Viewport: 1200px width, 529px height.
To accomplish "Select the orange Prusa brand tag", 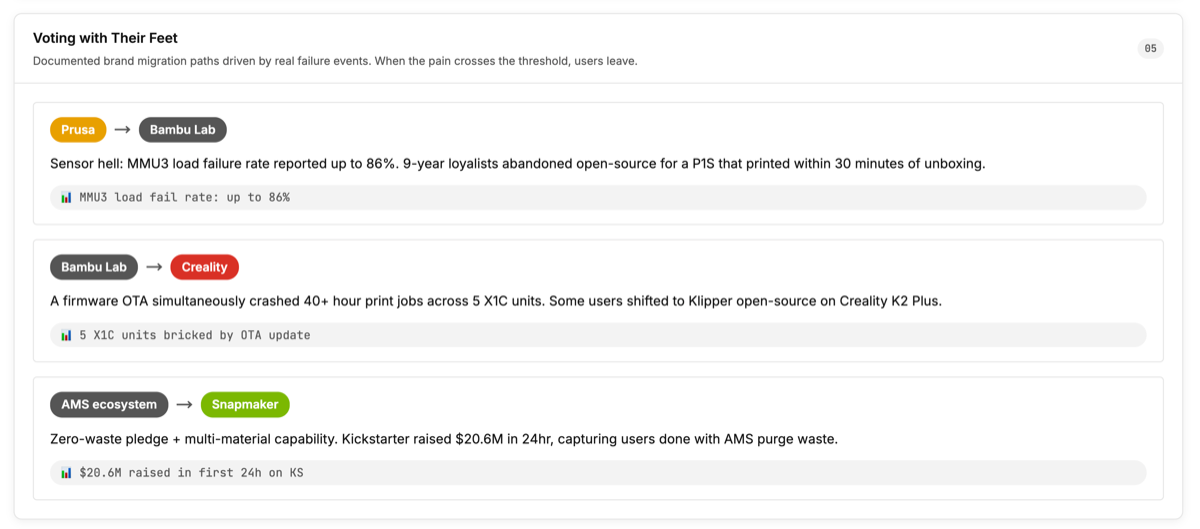I will [78, 130].
